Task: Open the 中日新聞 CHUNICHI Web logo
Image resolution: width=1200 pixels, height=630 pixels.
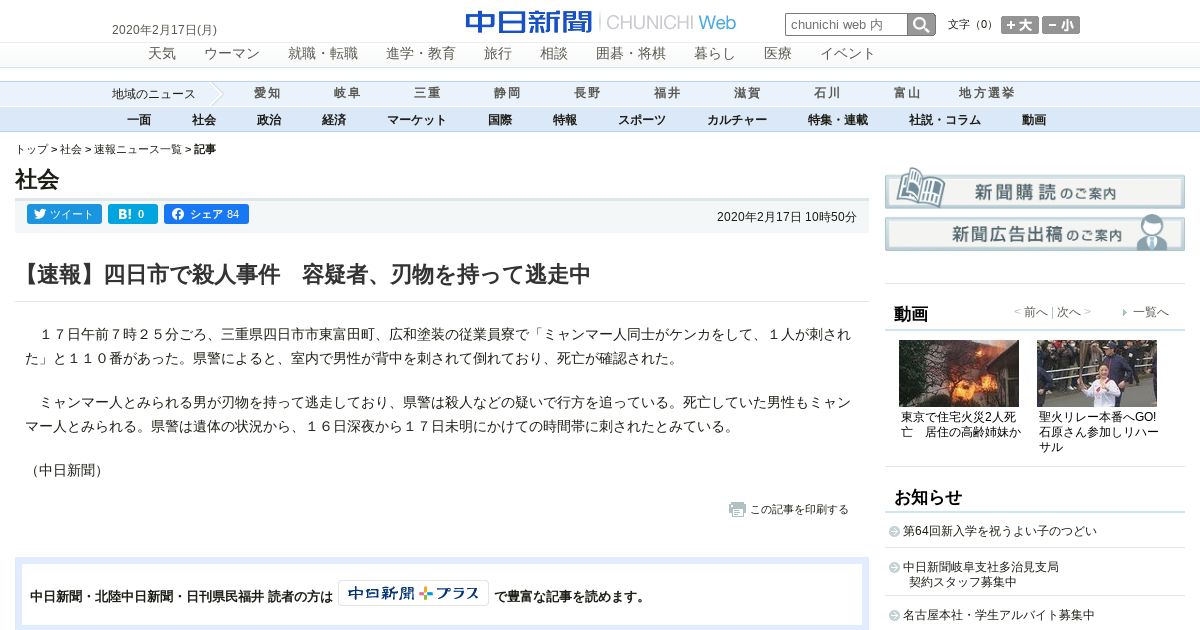Action: tap(600, 22)
